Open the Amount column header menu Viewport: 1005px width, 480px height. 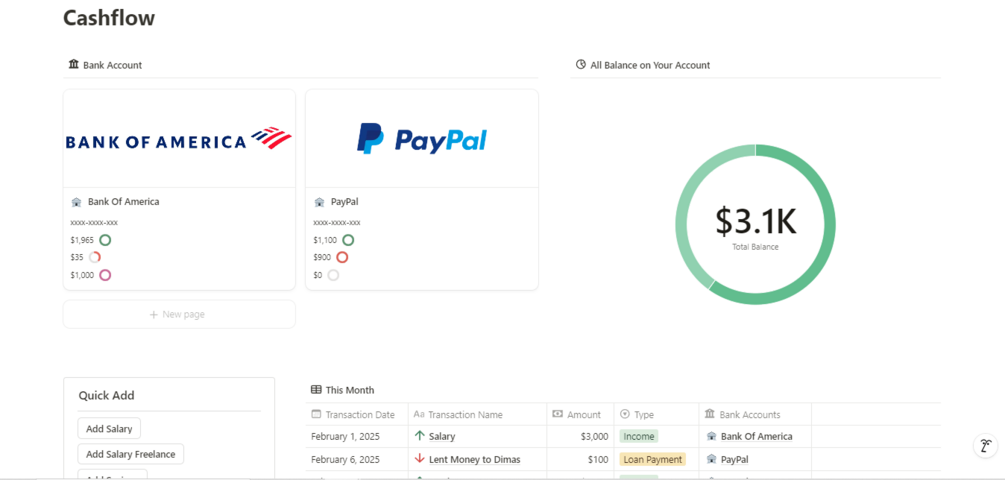coord(580,415)
